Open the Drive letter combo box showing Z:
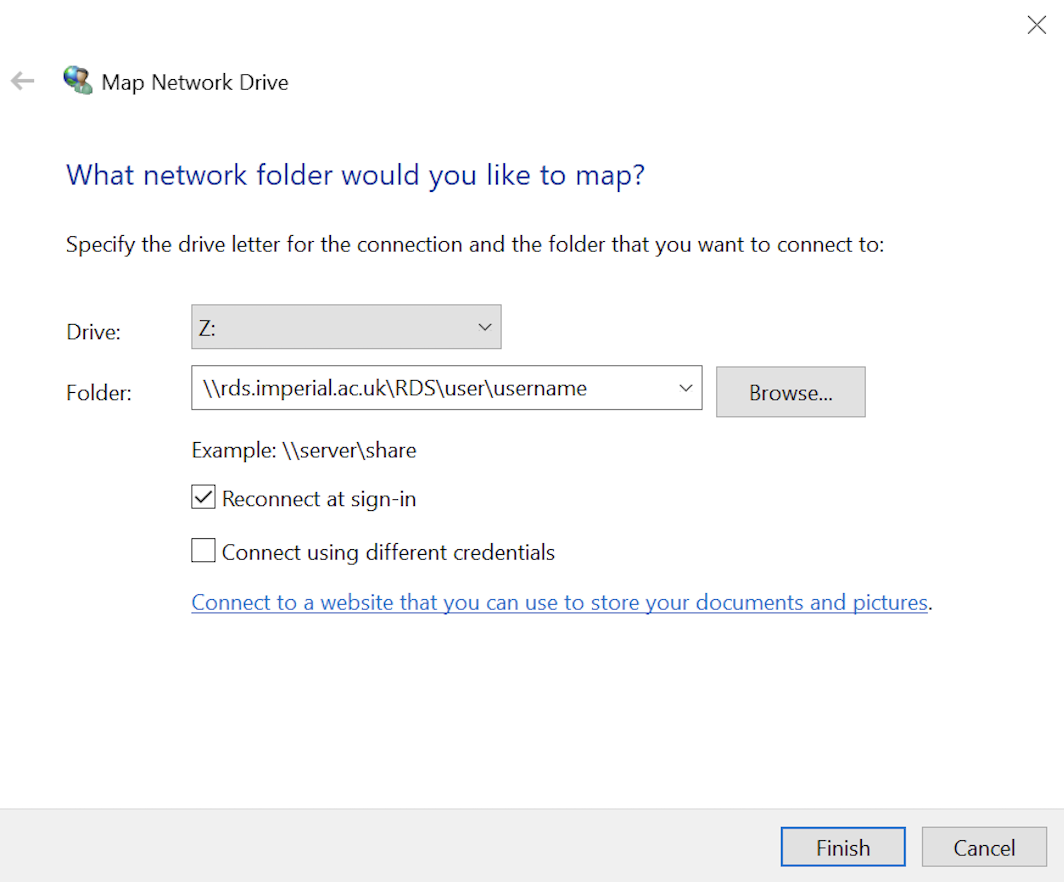Viewport: 1064px width, 882px height. click(345, 327)
